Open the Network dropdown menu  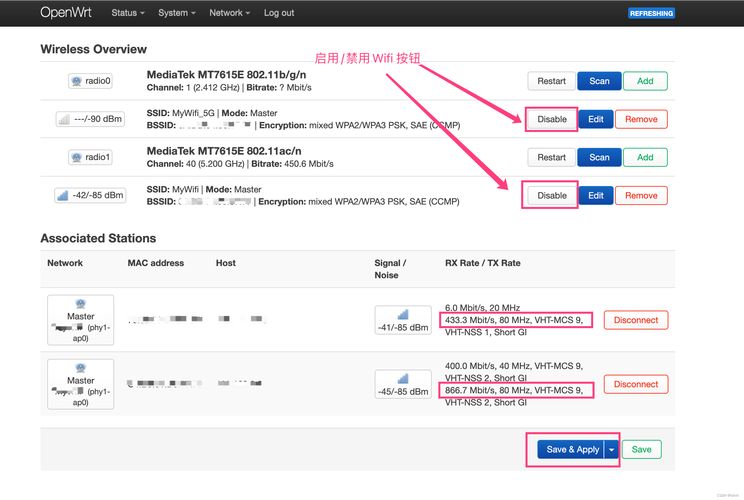229,13
